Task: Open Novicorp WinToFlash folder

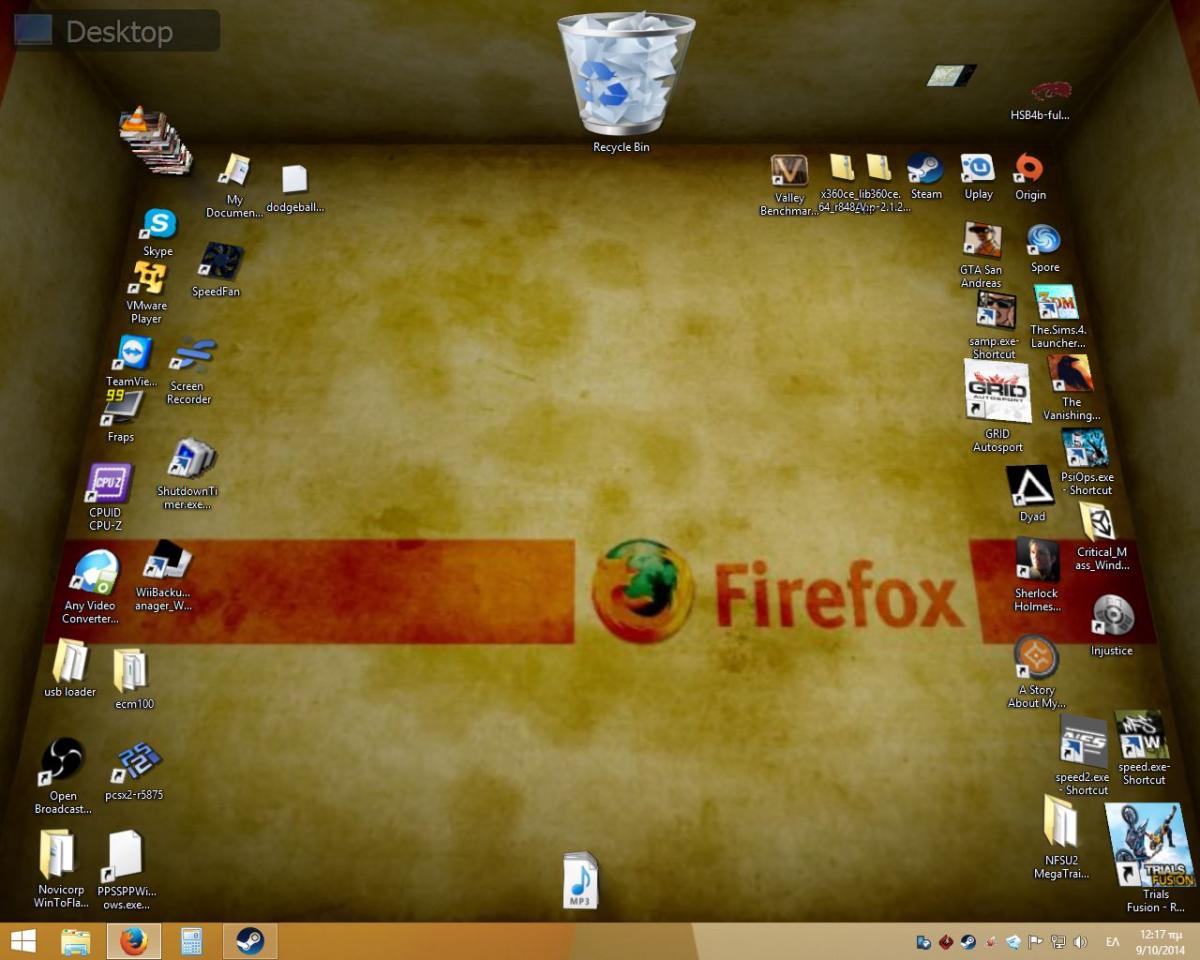Action: 58,855
